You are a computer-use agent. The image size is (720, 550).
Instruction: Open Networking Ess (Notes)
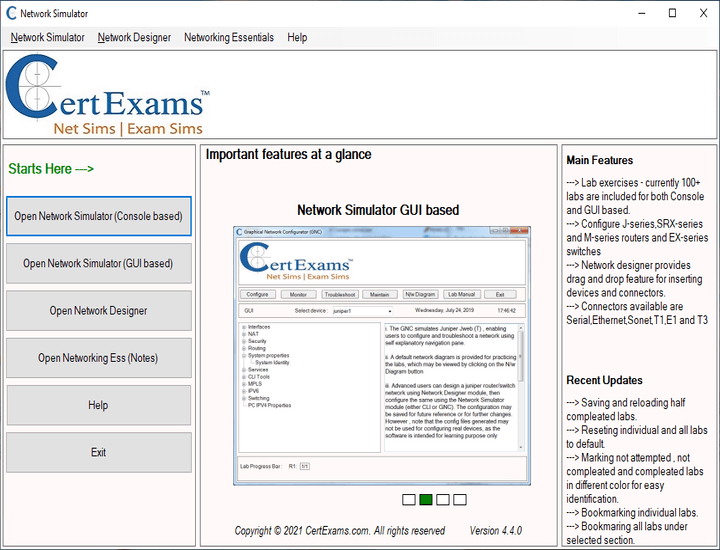[99, 358]
